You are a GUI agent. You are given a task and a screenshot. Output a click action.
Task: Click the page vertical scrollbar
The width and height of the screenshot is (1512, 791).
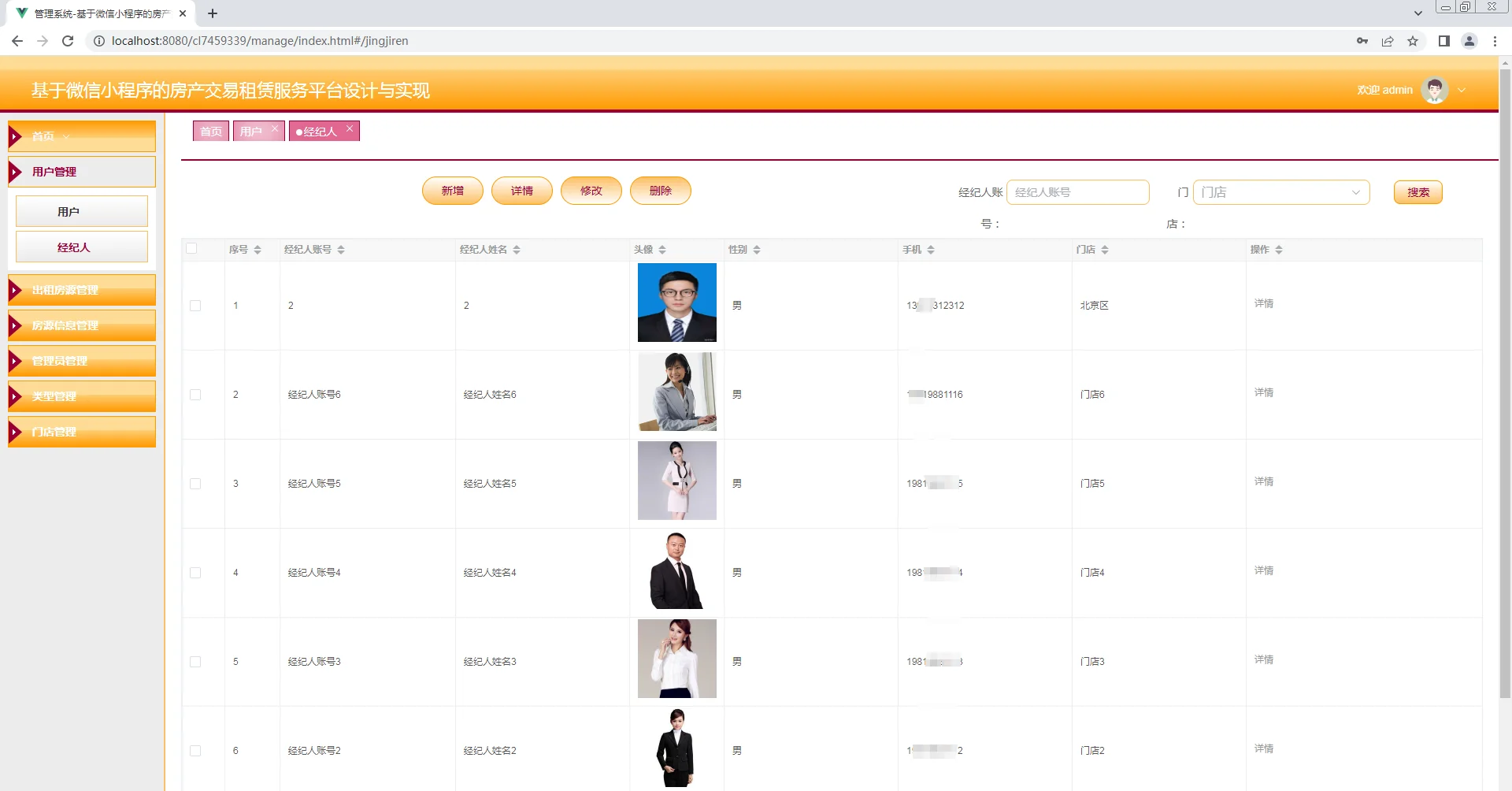tap(1505, 383)
